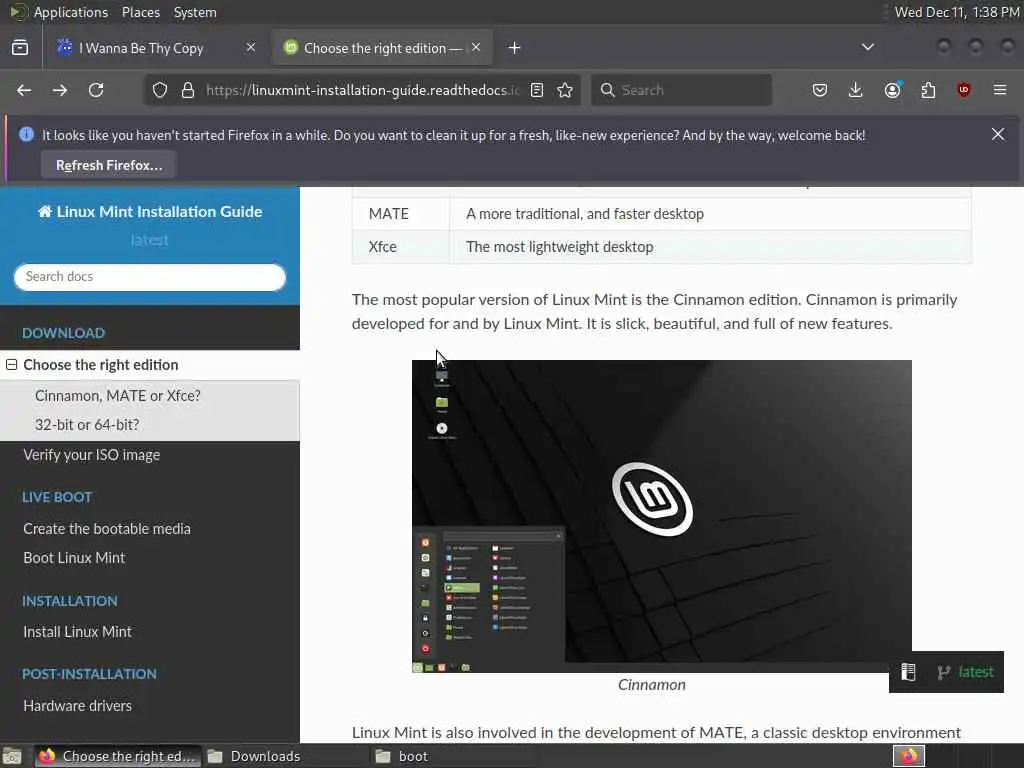Open the System menu
Image resolution: width=1024 pixels, height=768 pixels.
pos(195,12)
